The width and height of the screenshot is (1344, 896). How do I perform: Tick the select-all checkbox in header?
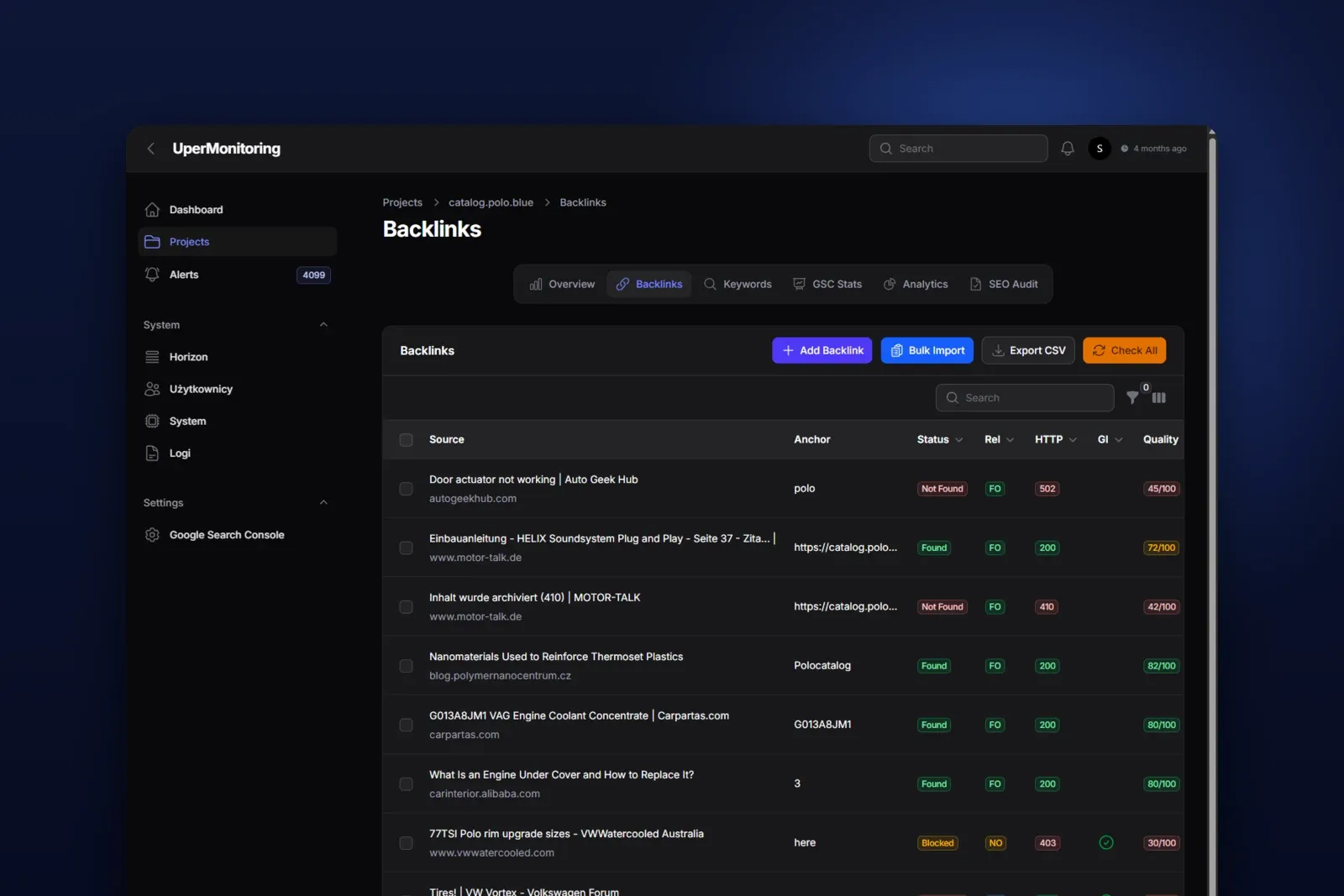coord(406,440)
